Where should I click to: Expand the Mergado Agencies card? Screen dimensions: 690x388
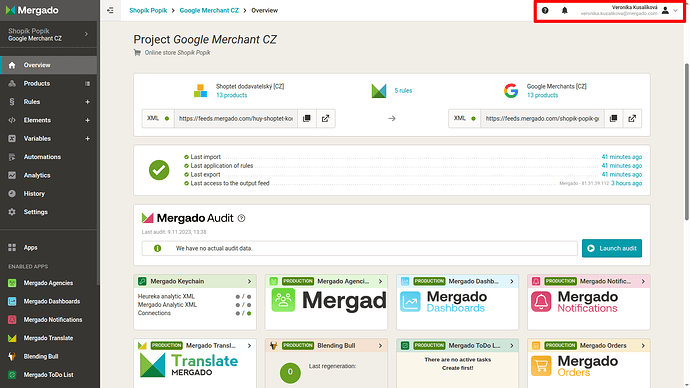[x=380, y=282]
